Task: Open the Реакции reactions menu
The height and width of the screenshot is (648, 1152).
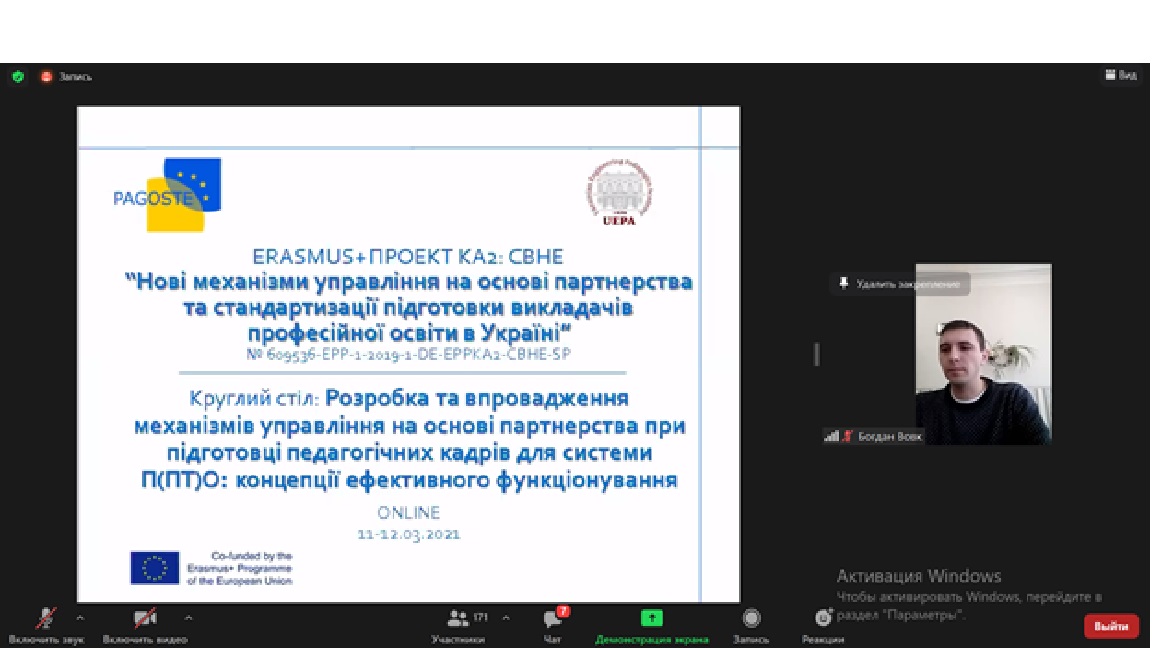Action: click(823, 619)
